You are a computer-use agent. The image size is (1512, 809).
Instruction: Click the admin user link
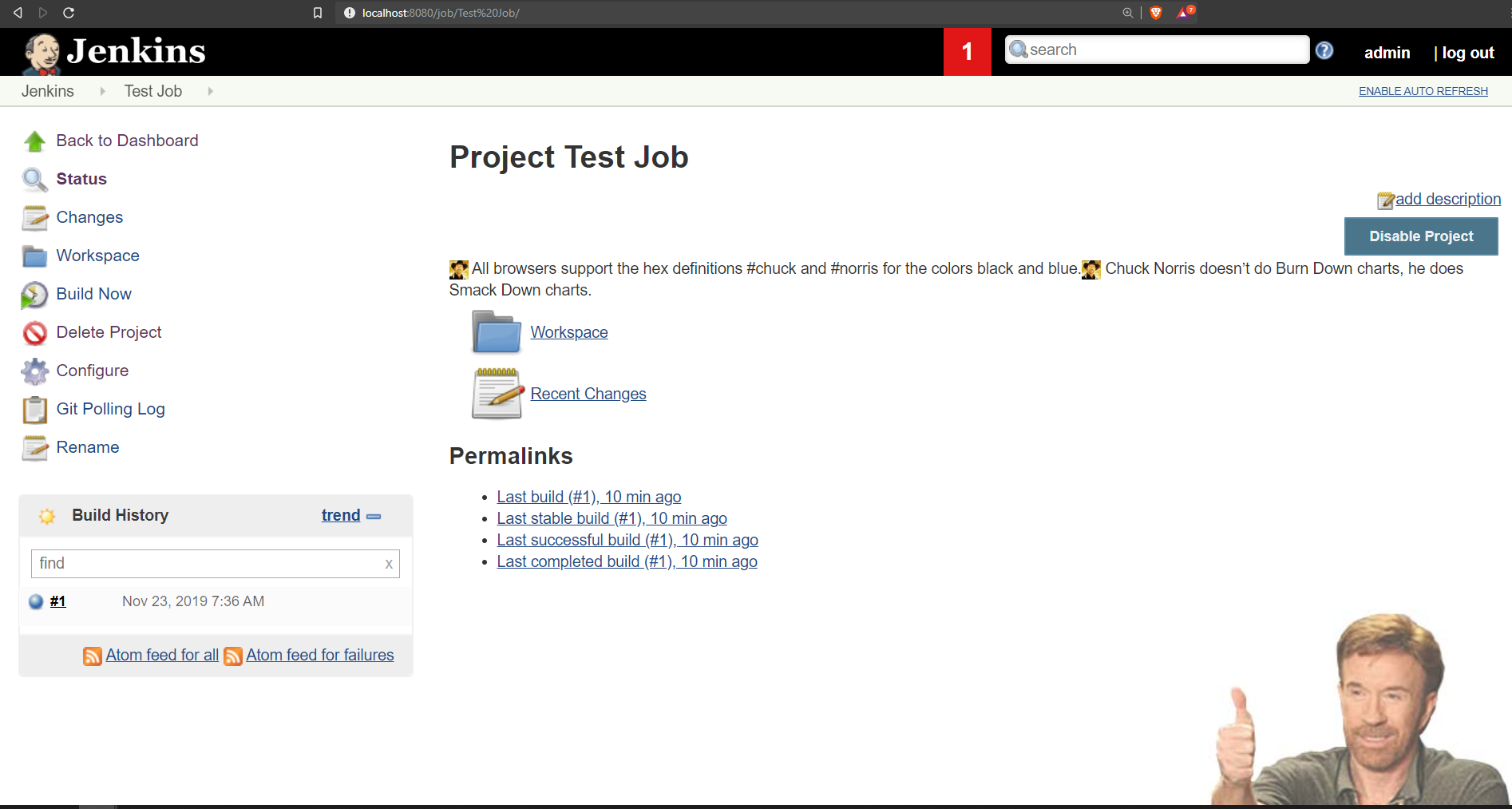(1387, 53)
